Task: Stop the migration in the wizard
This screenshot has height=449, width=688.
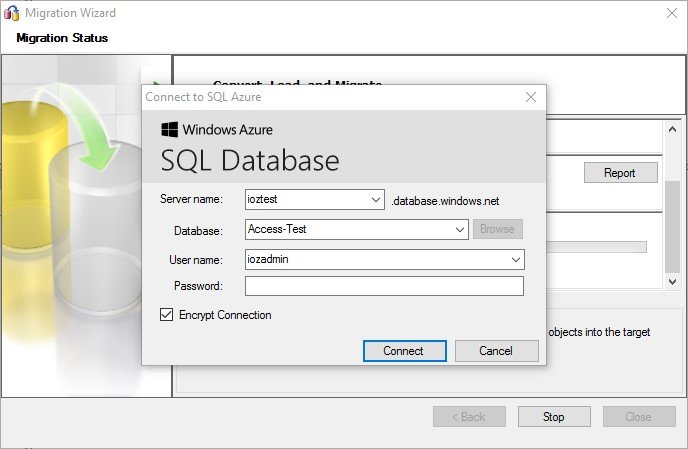Action: (x=554, y=417)
